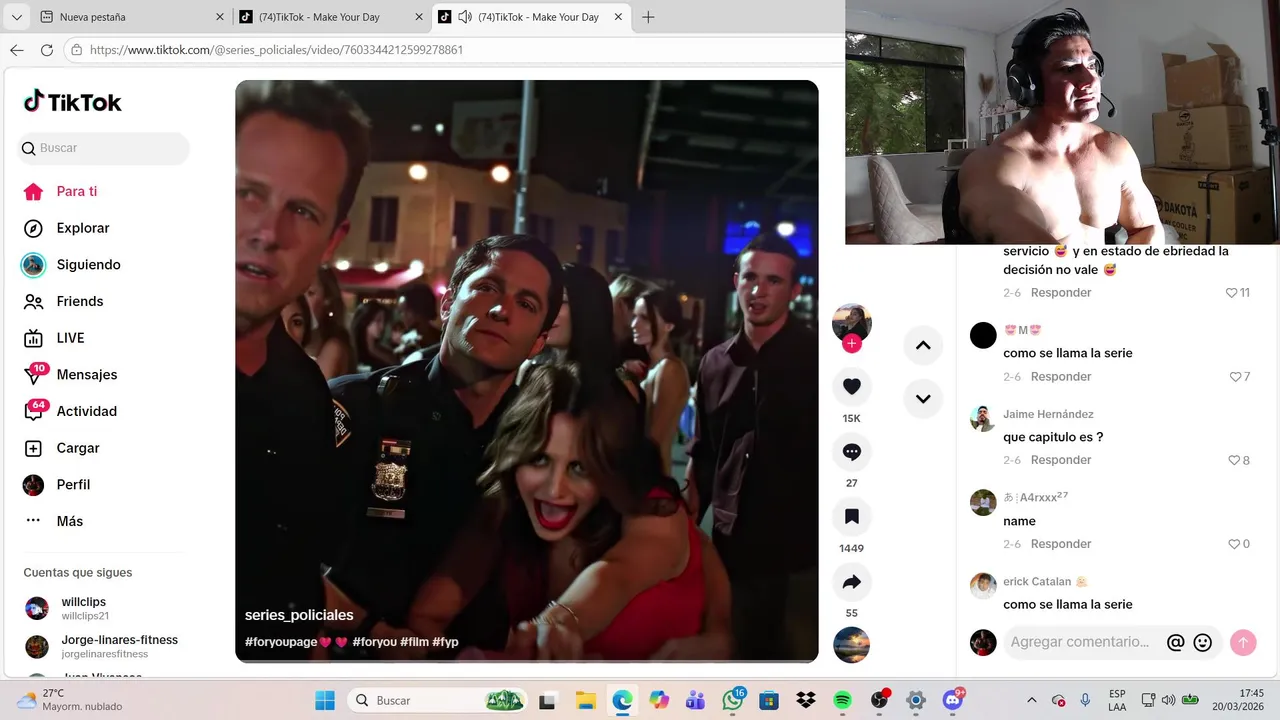Screen dimensions: 1280x720
Task: Open the Friends section
Action: point(63,301)
